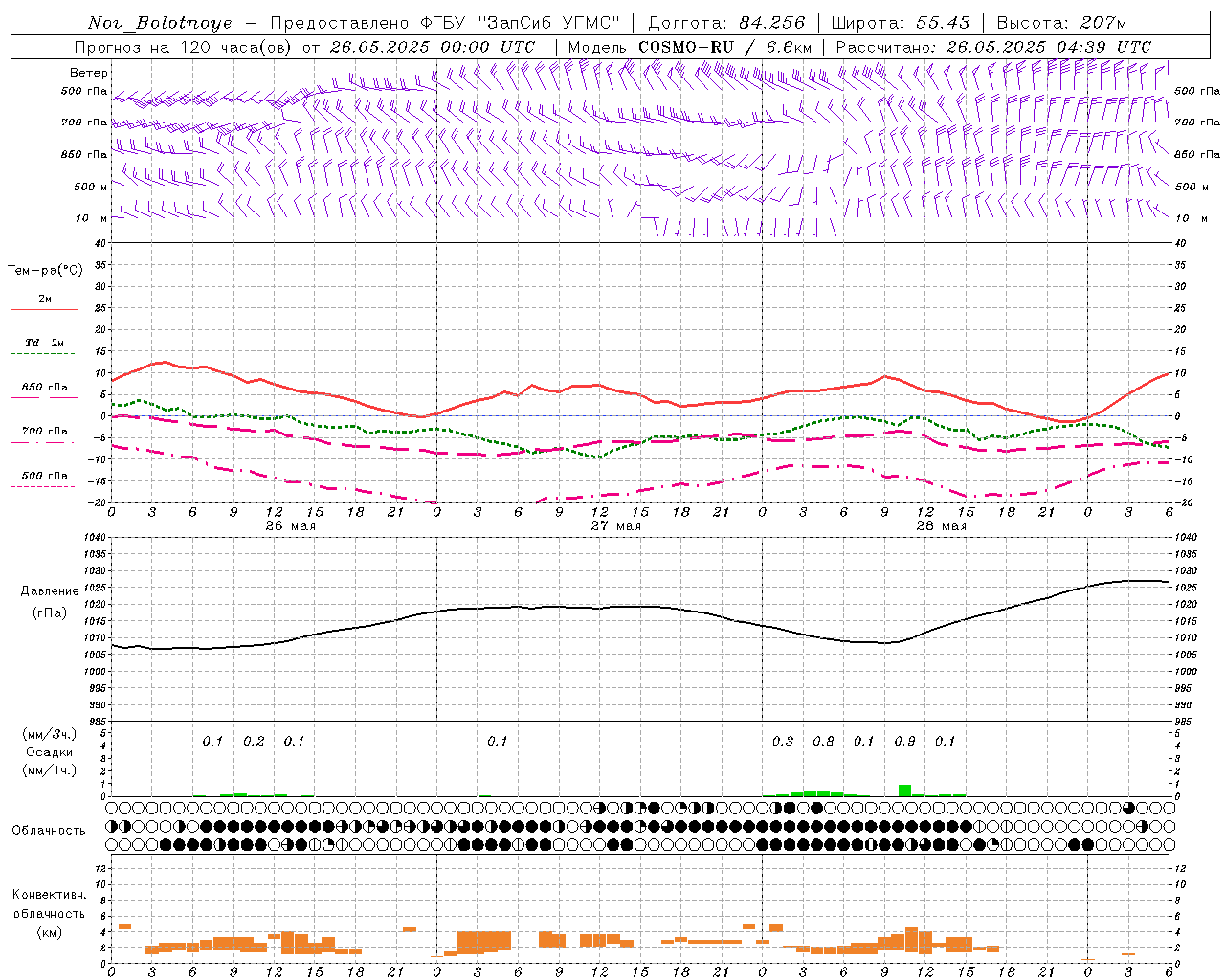Click the left-side 10 м wind level label

point(93,218)
